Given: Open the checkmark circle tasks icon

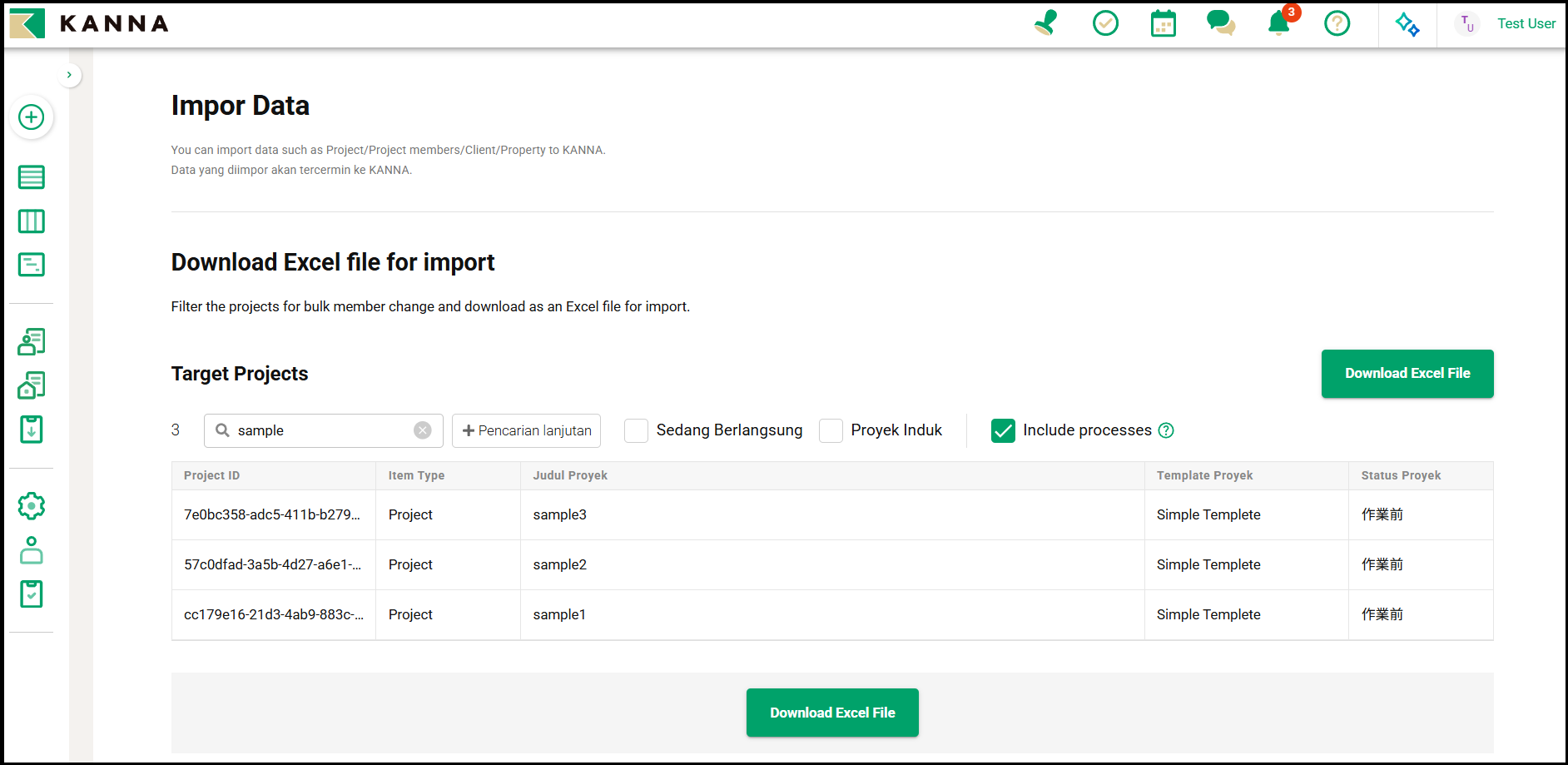Looking at the screenshot, I should pos(1105,23).
